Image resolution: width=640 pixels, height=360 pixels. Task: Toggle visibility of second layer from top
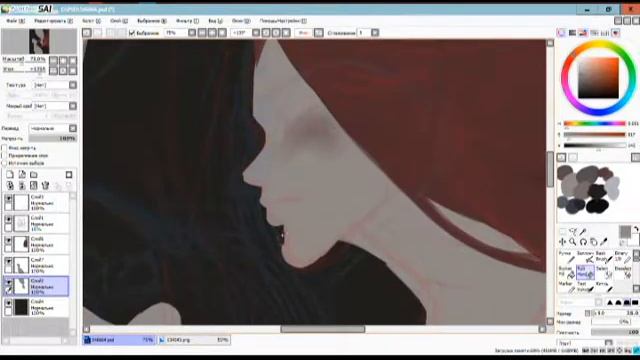[x=8, y=219]
